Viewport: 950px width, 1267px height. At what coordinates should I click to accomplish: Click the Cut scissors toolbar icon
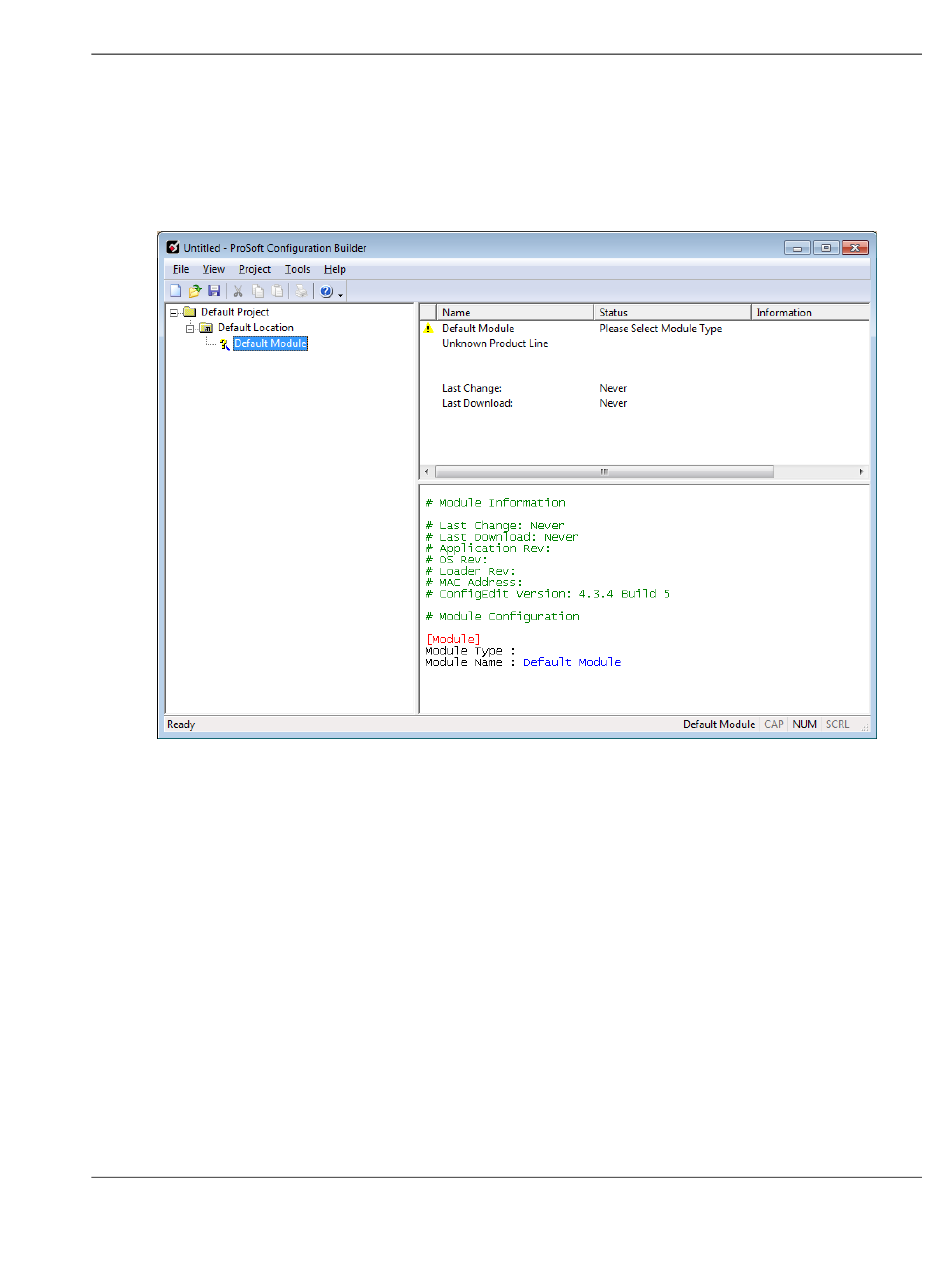(238, 291)
